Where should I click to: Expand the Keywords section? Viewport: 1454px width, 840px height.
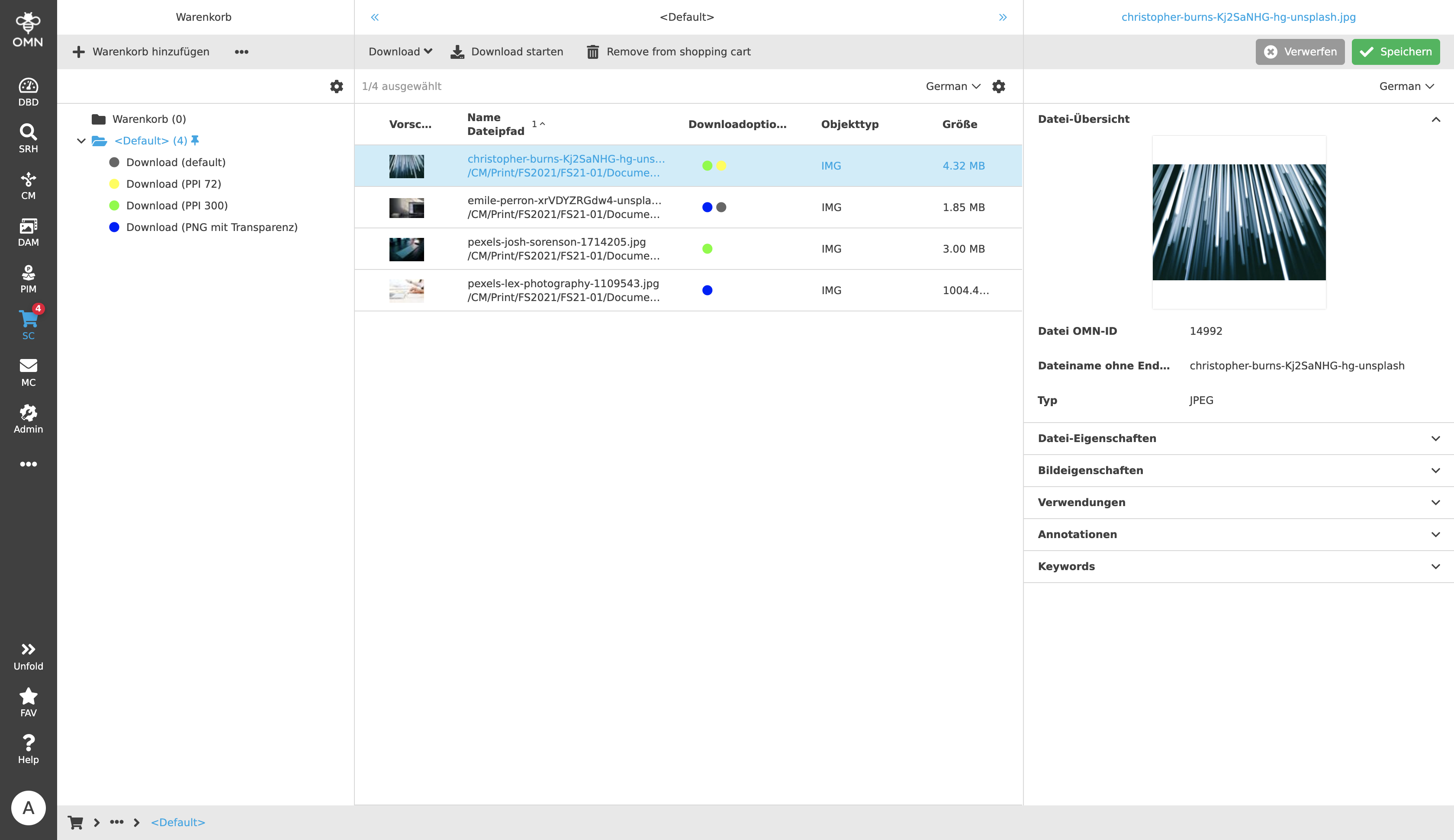point(1435,567)
